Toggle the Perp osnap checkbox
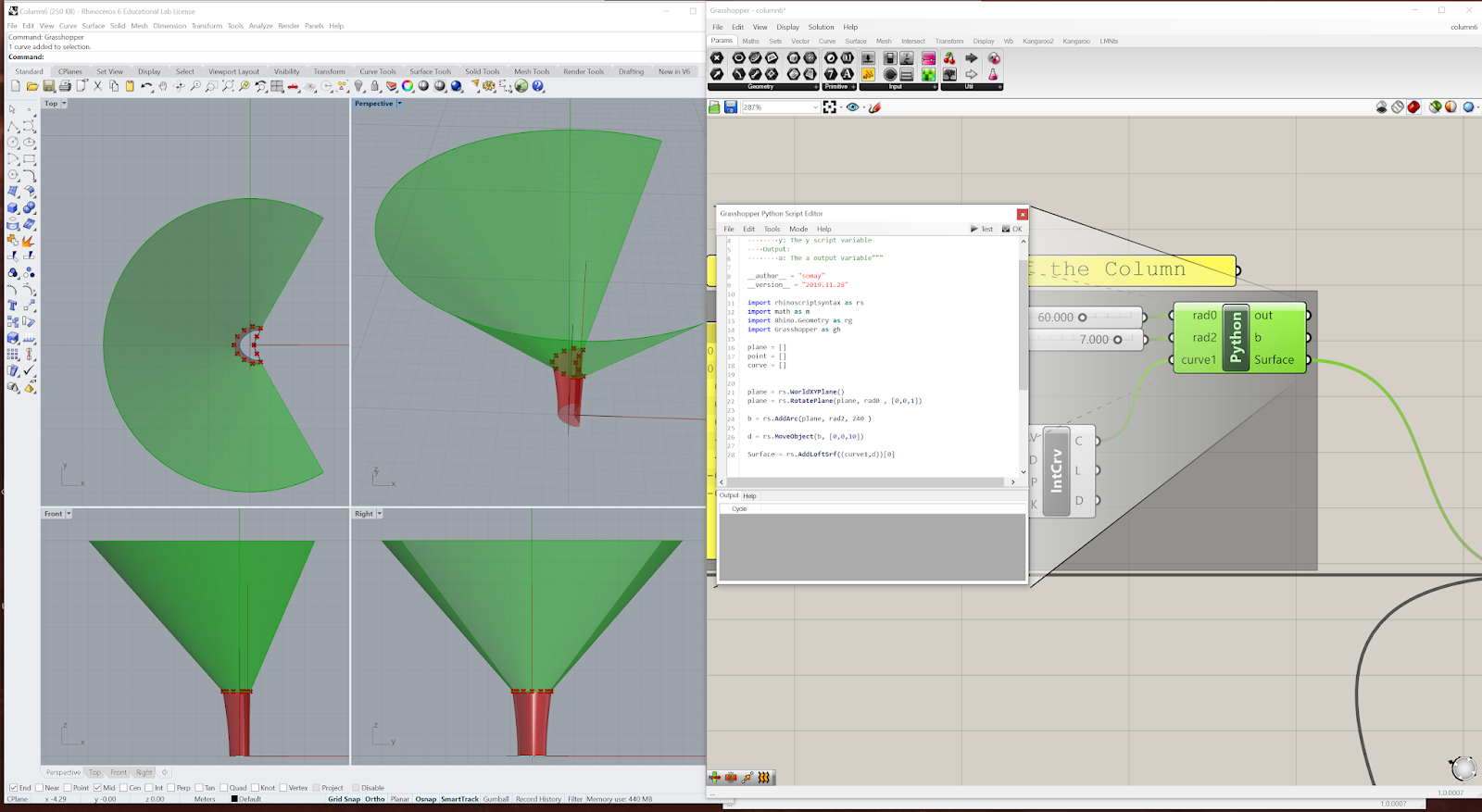 pyautogui.click(x=170, y=788)
